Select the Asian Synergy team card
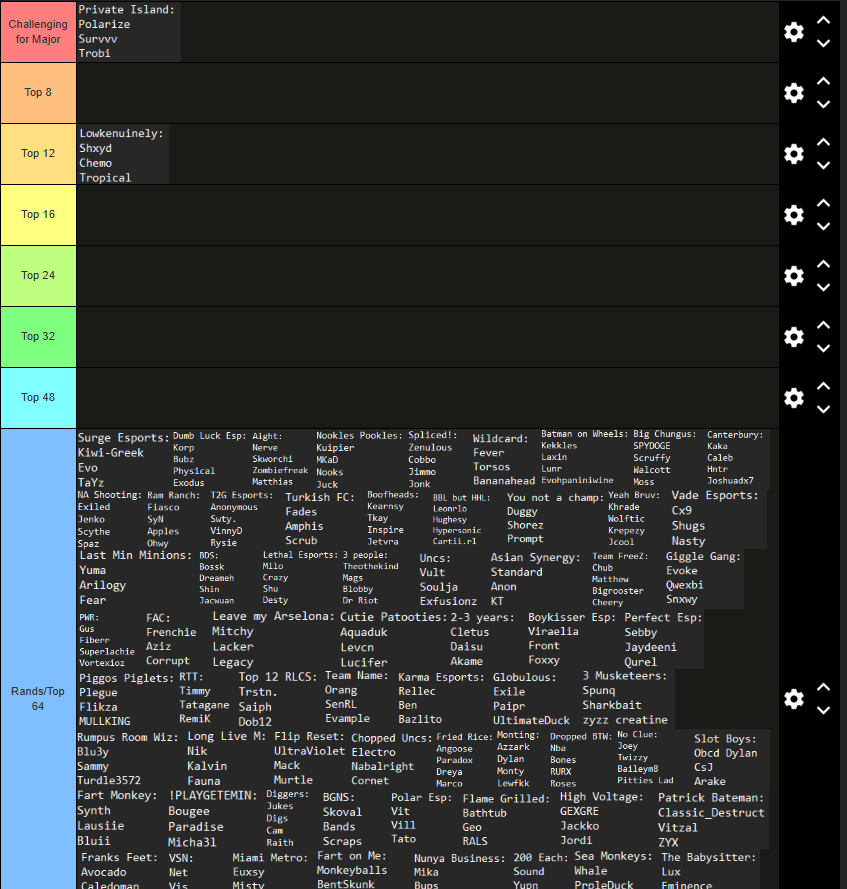 tap(536, 579)
